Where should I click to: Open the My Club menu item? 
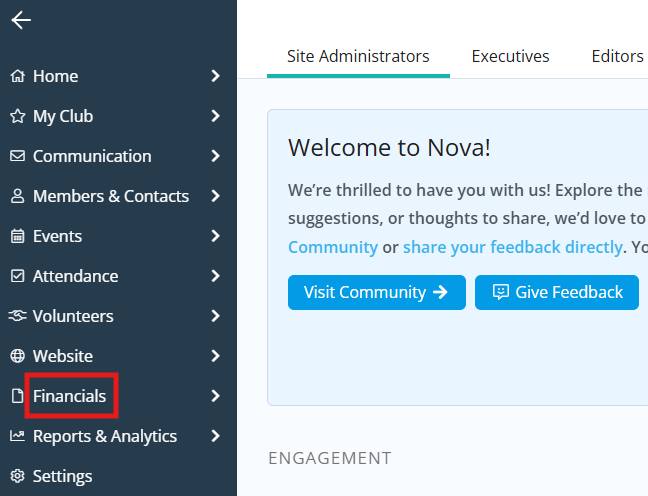pos(63,116)
